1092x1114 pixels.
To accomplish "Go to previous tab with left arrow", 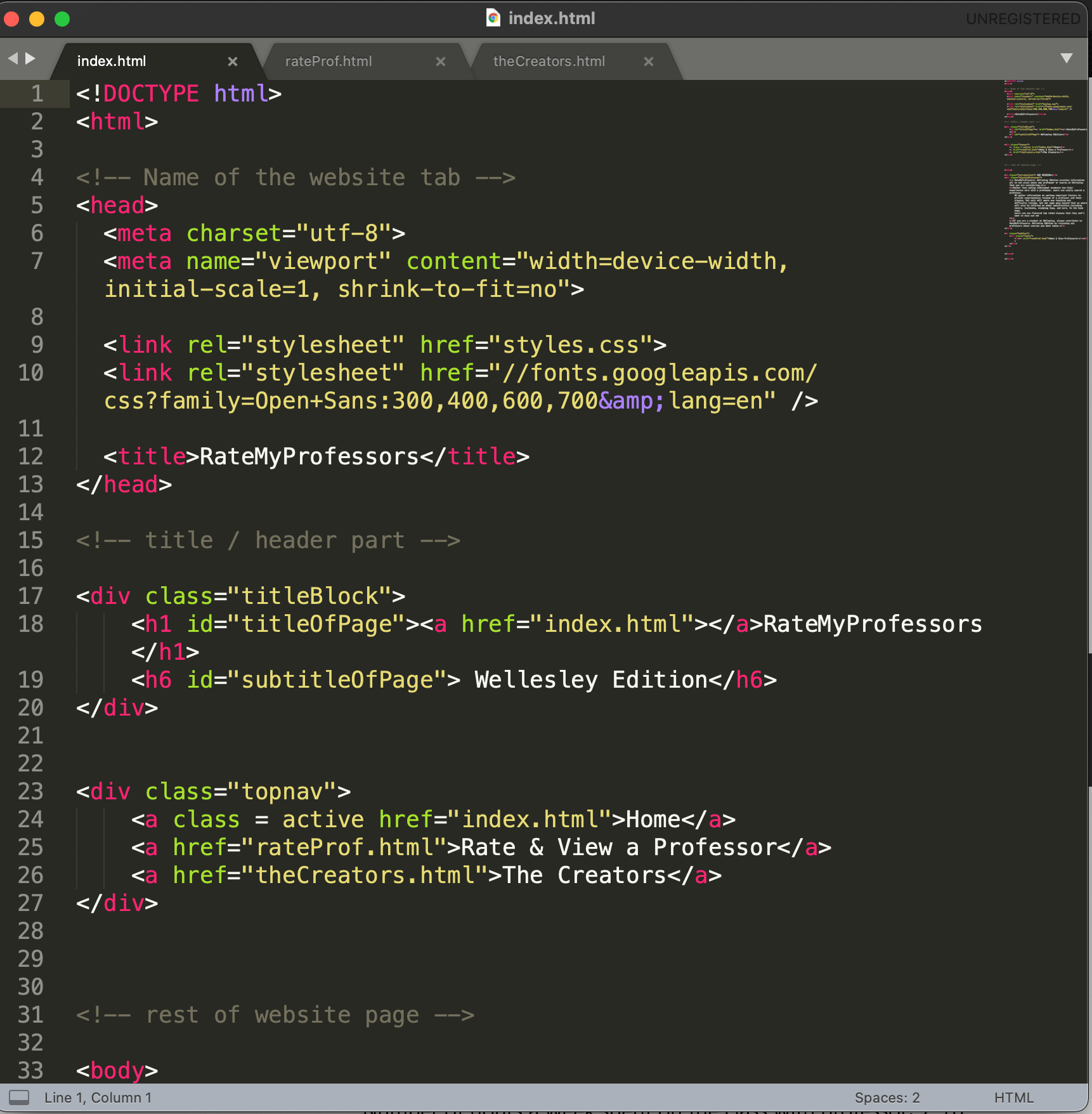I will 13,58.
